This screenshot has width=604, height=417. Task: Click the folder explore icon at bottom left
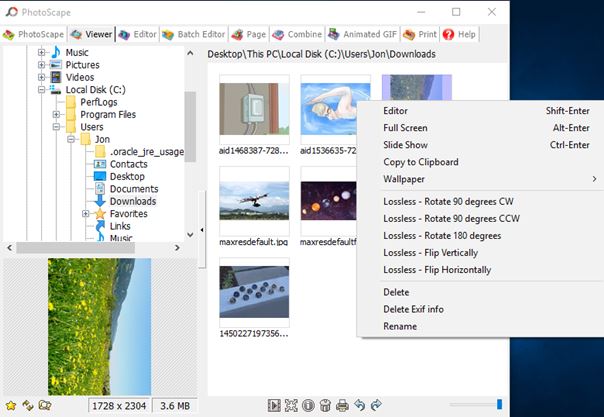[45, 405]
